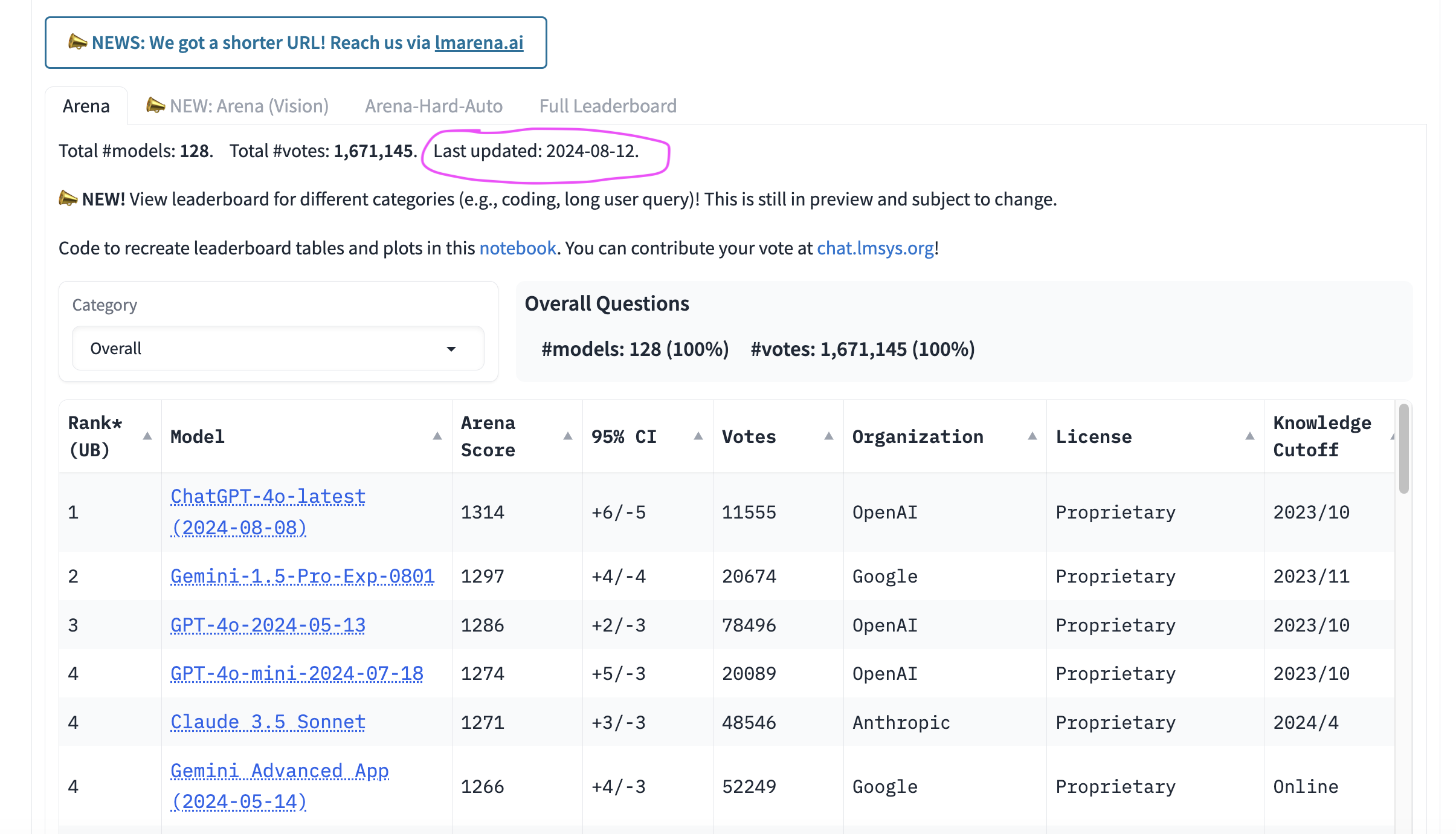Open the NEW: Arena (Vision) tab

click(x=237, y=106)
